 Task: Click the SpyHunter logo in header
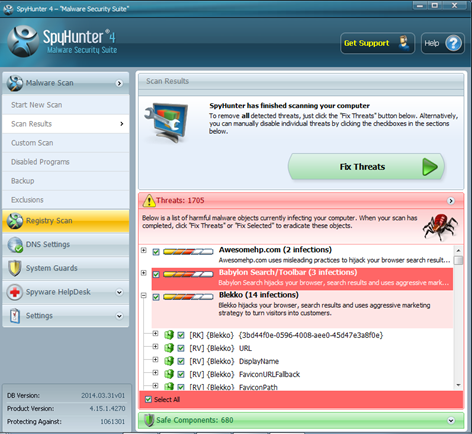(23, 41)
